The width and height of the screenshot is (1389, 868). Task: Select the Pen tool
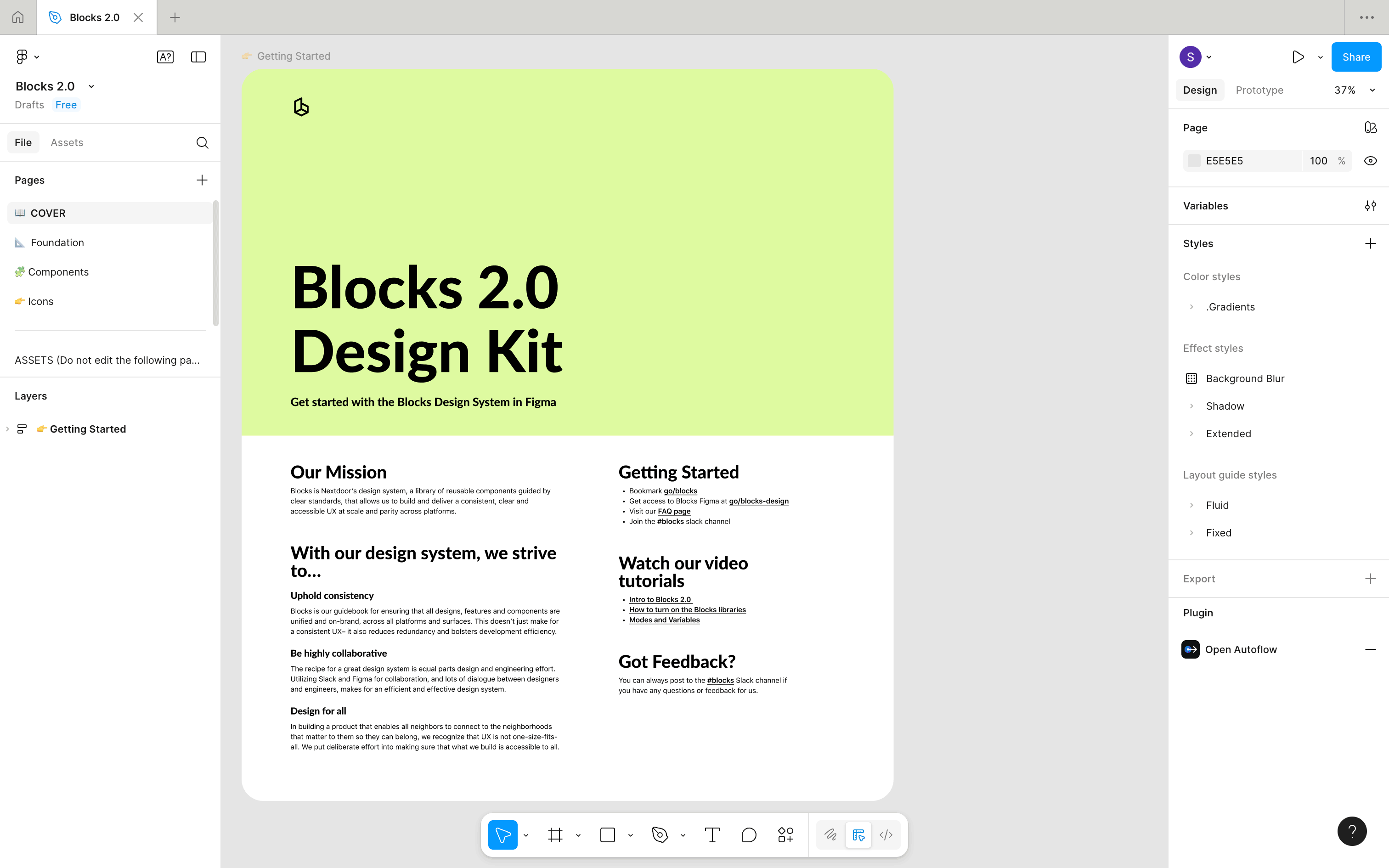[x=660, y=835]
